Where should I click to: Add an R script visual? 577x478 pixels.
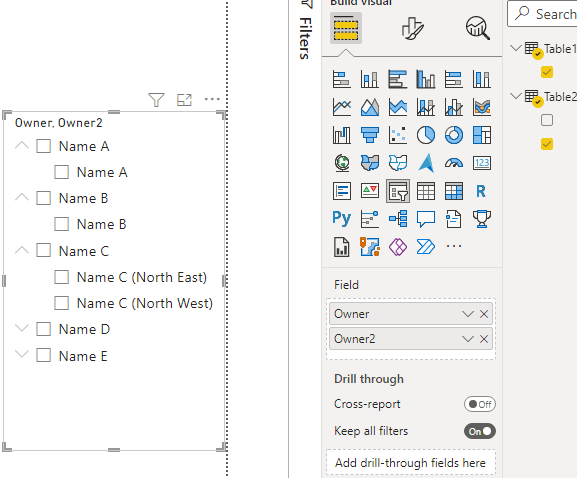[482, 191]
